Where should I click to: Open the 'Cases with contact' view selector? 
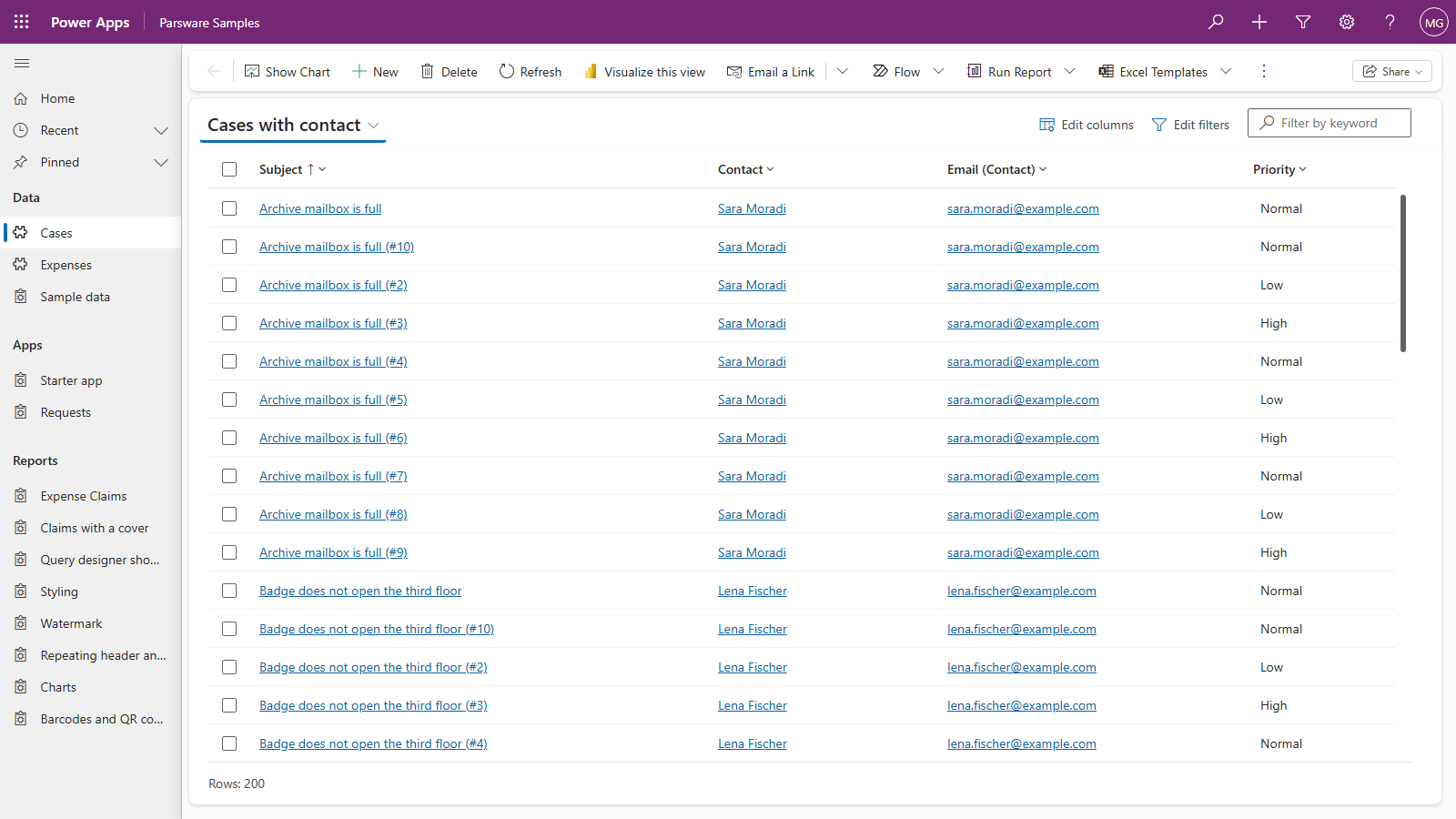(x=293, y=125)
